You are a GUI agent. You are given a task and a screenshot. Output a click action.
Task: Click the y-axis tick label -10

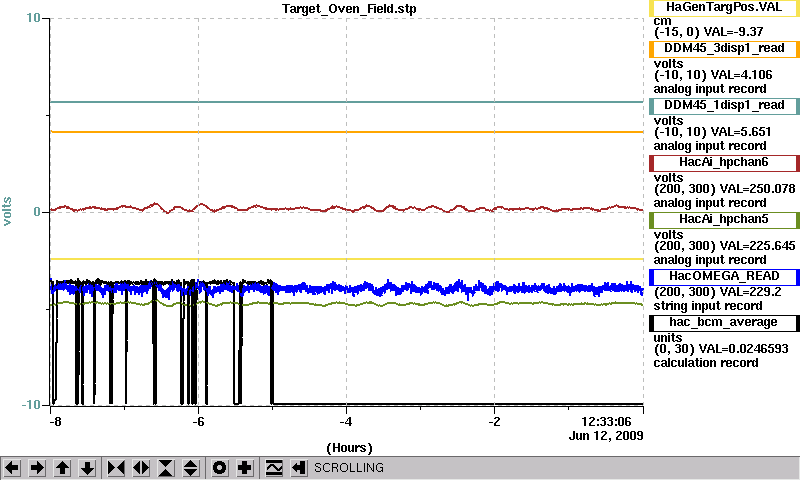coord(31,405)
